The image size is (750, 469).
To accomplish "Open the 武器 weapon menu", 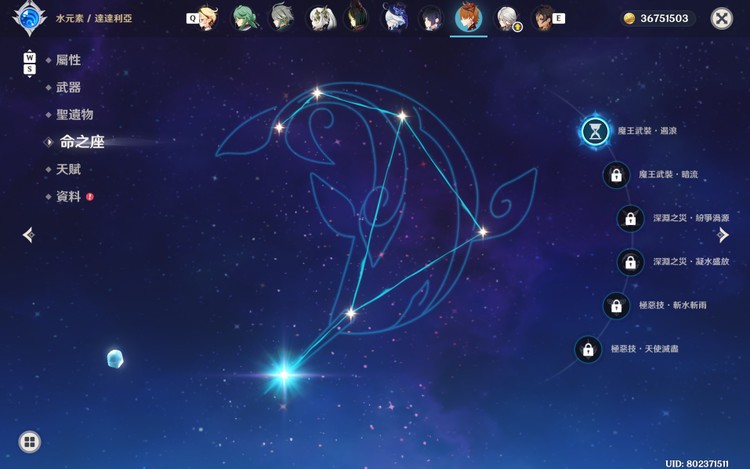I will coord(68,87).
